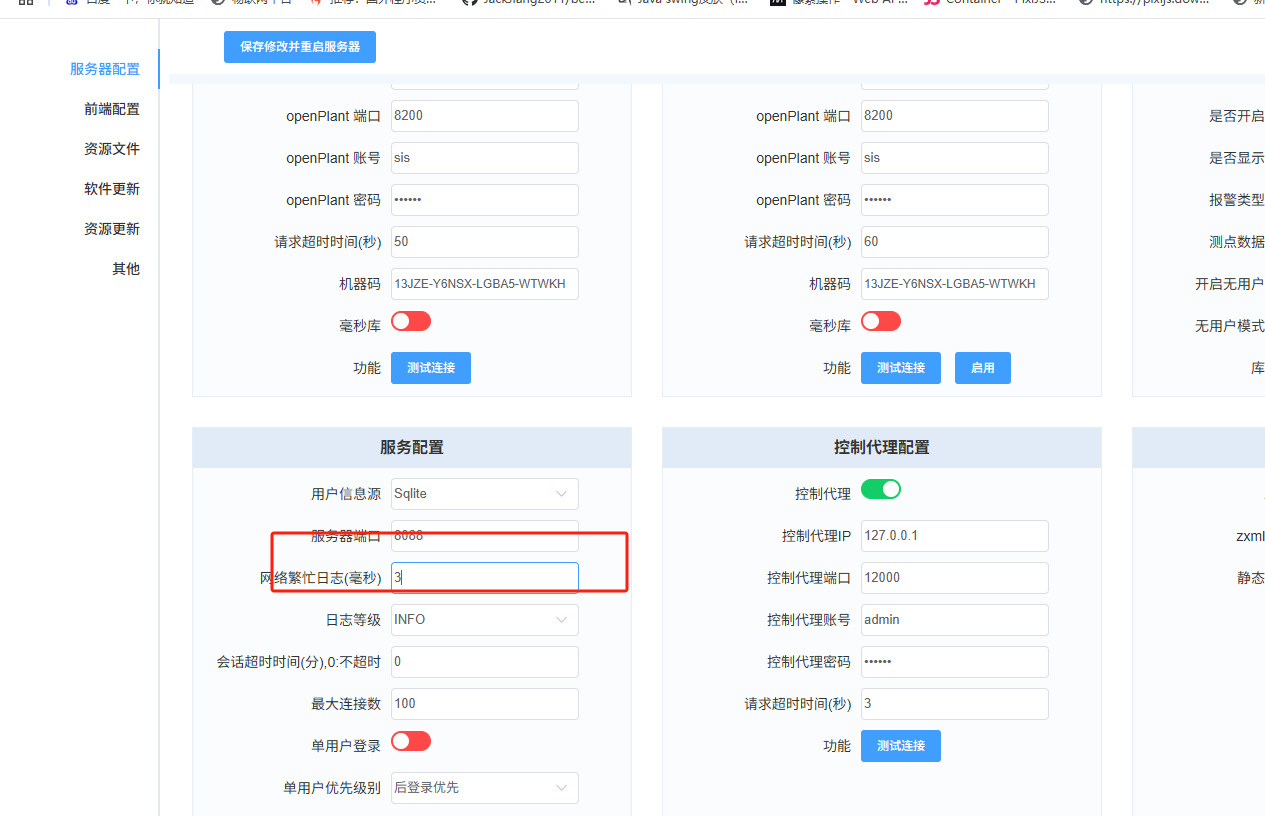Open the 百度 bookmark on the bookmarks bar
The image size is (1265, 816).
pos(94,2)
